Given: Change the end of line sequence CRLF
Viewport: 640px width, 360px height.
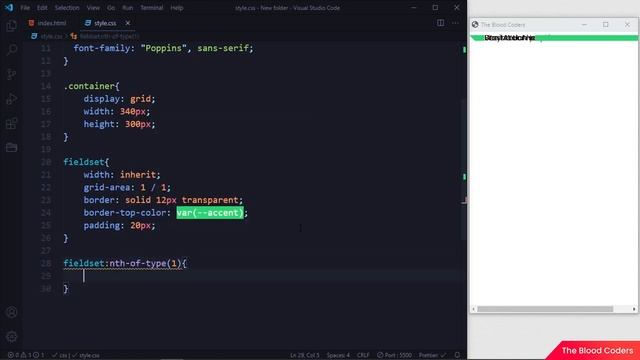Looking at the screenshot, I should pos(363,355).
